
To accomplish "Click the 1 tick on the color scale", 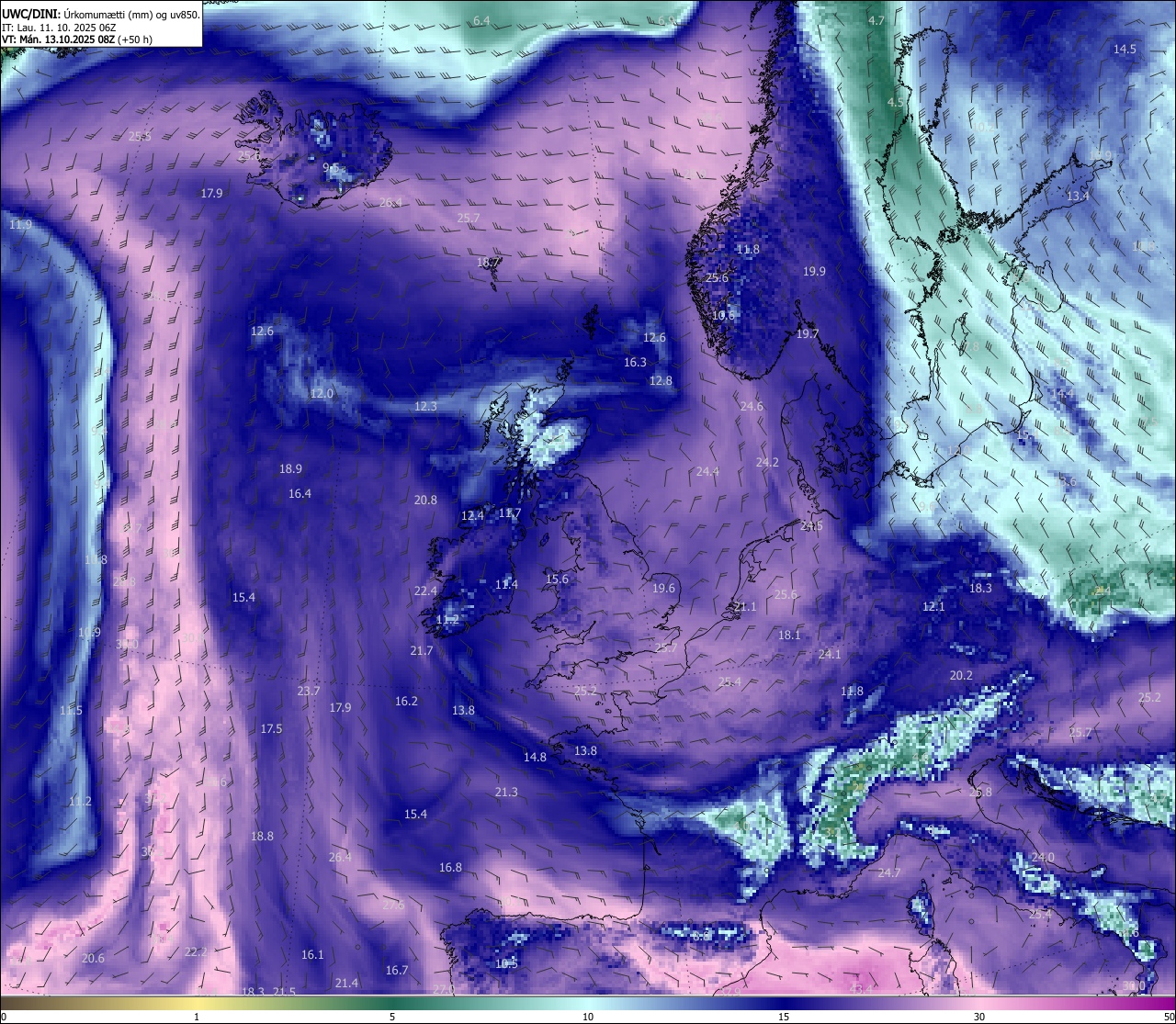I will pyautogui.click(x=197, y=1017).
